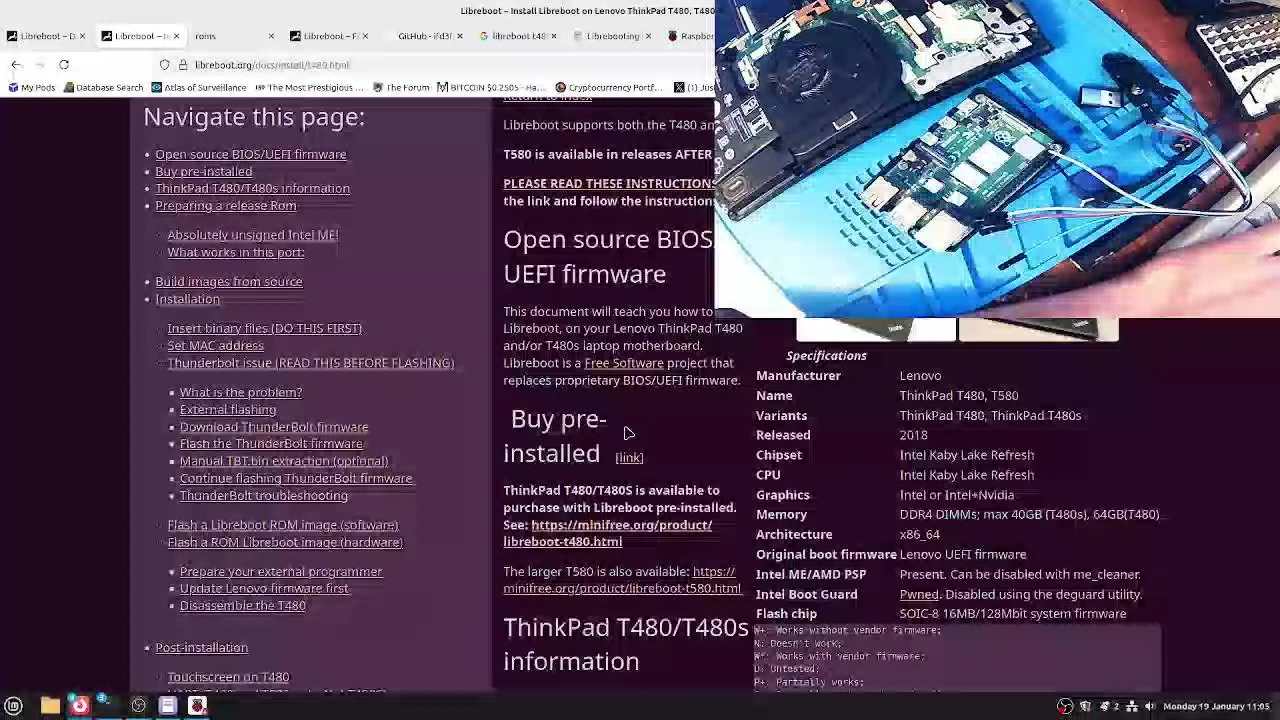This screenshot has height=720, width=1280.
Task: Open 'Disassemble the T480' link
Action: [x=242, y=606]
